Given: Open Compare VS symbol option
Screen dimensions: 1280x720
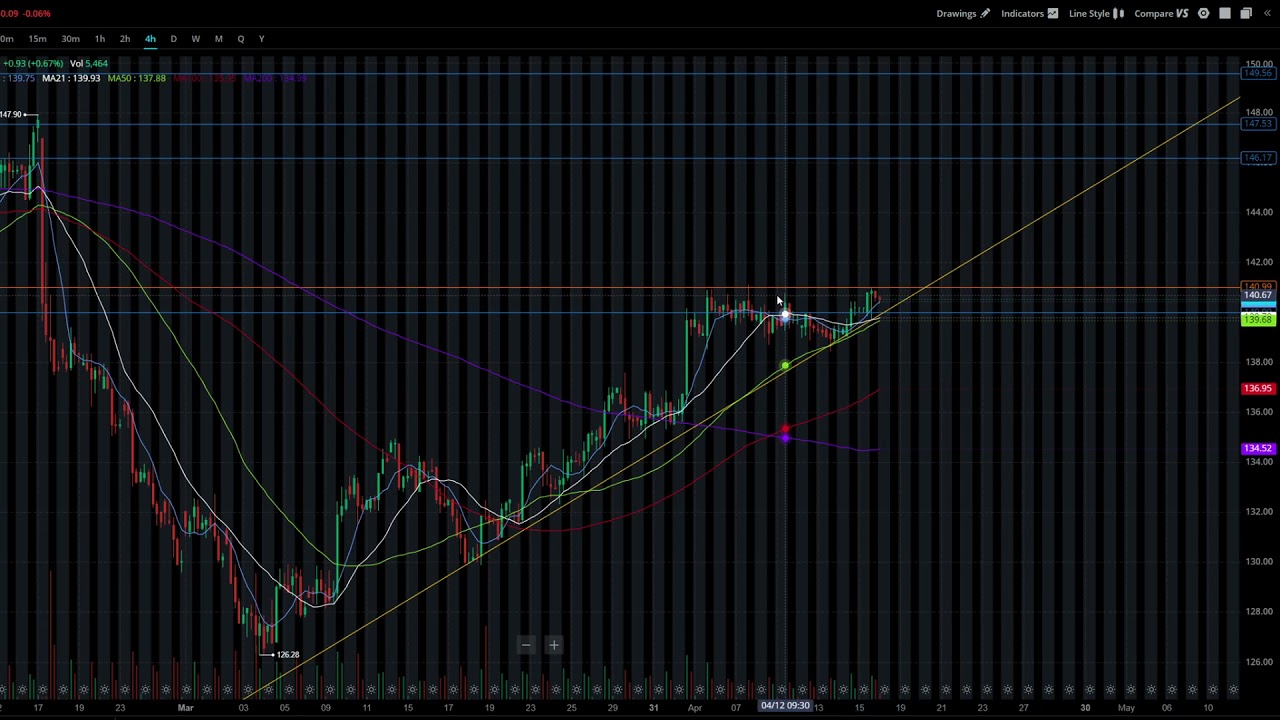Looking at the screenshot, I should coord(1161,13).
